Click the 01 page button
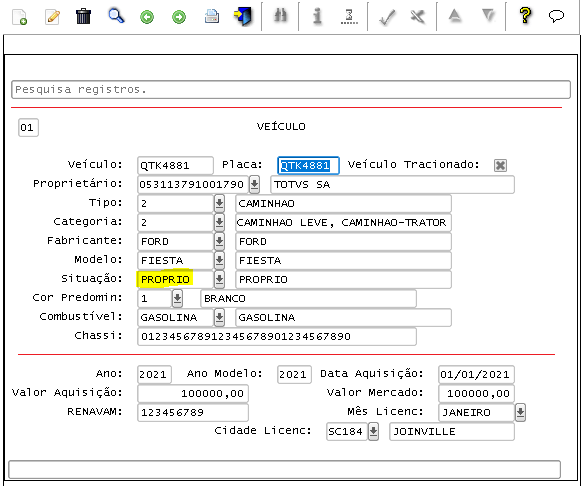Viewport: 583px width, 486px height. point(28,128)
